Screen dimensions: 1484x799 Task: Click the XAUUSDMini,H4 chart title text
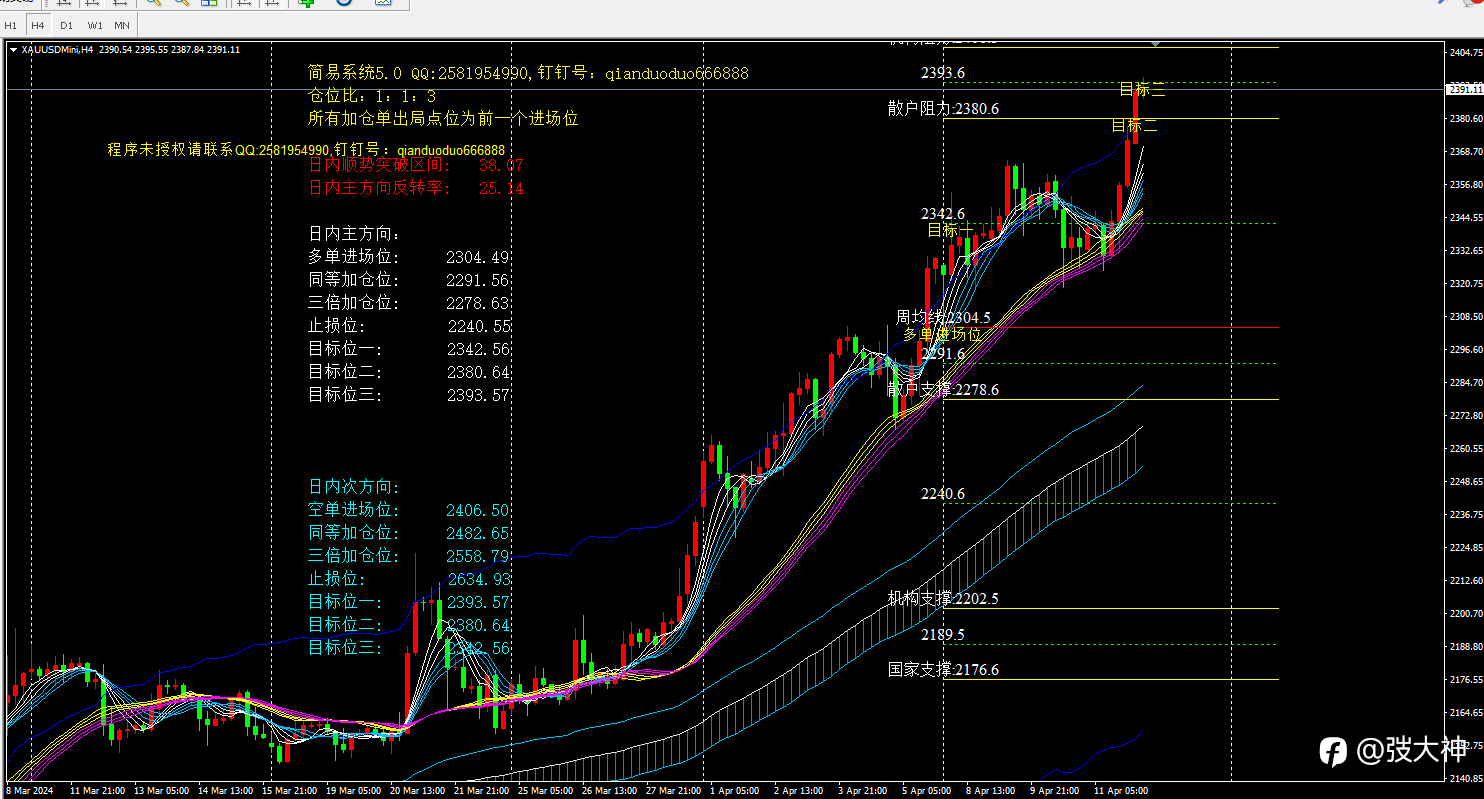(58, 49)
